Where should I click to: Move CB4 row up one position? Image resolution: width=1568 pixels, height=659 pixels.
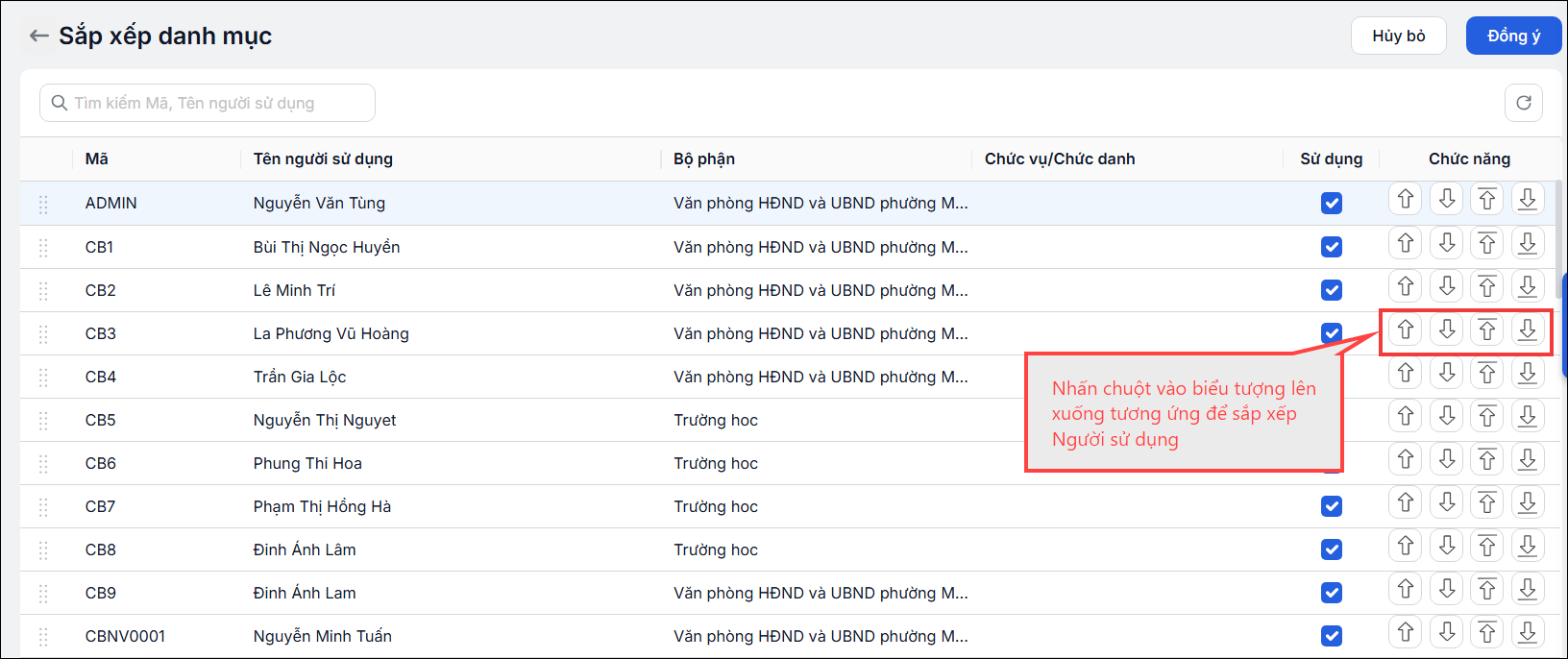pyautogui.click(x=1406, y=373)
